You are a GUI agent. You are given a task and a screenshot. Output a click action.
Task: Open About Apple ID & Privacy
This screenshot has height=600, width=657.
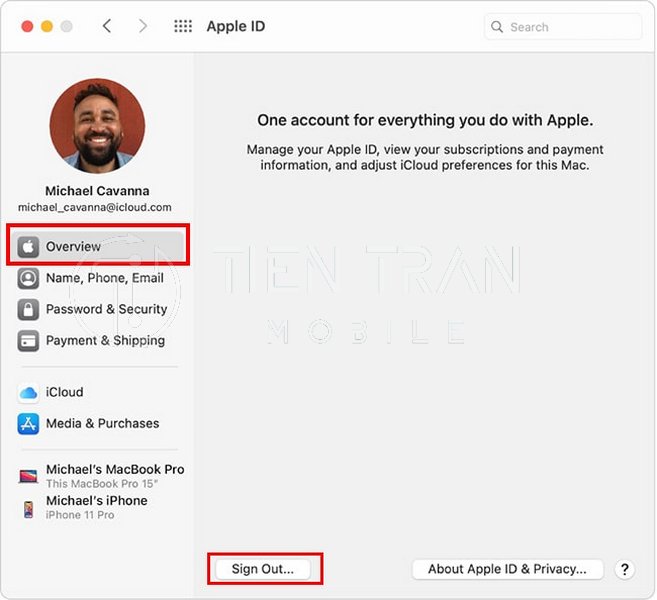click(507, 569)
